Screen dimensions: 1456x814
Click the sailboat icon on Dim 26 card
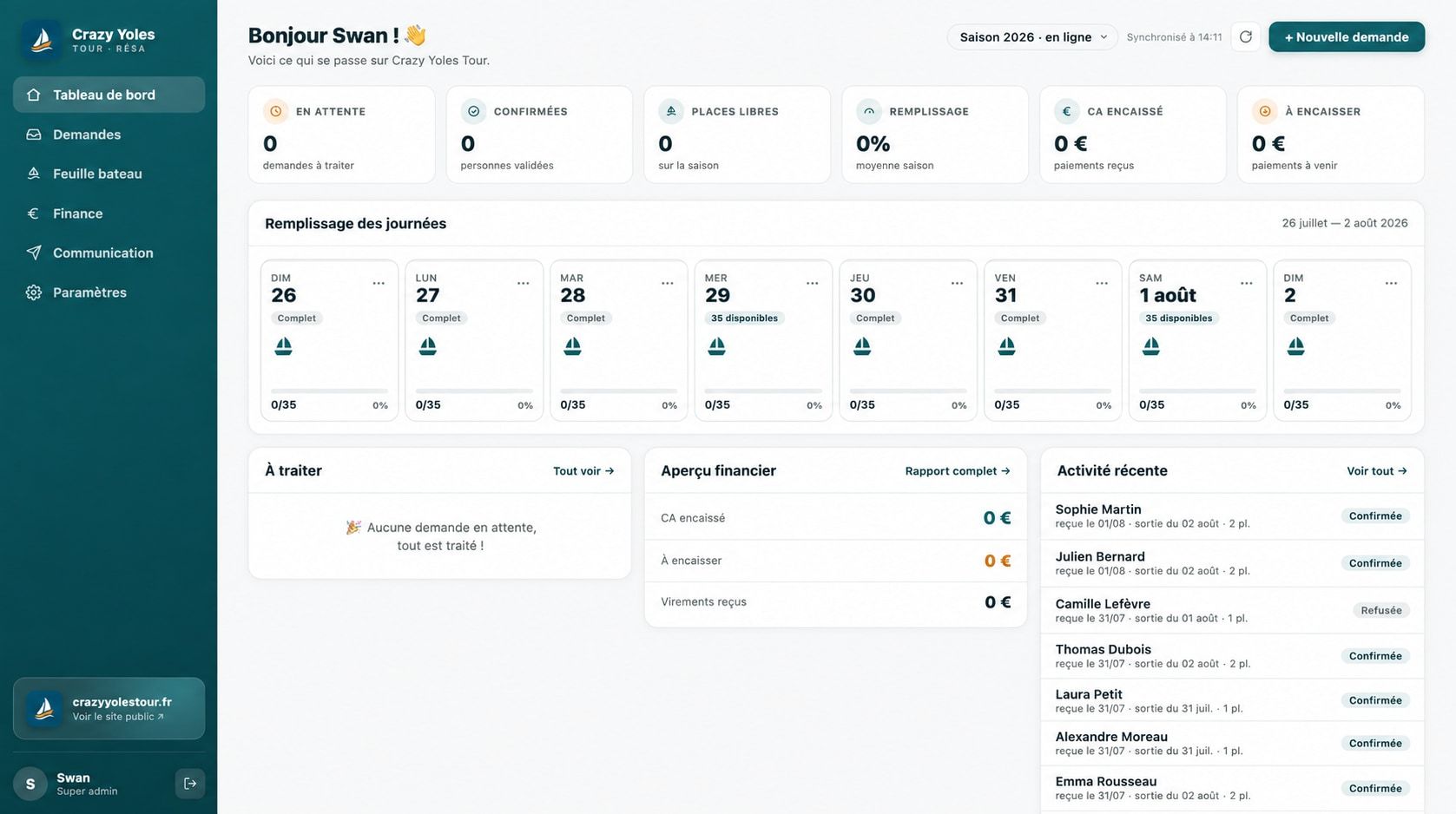coord(284,346)
